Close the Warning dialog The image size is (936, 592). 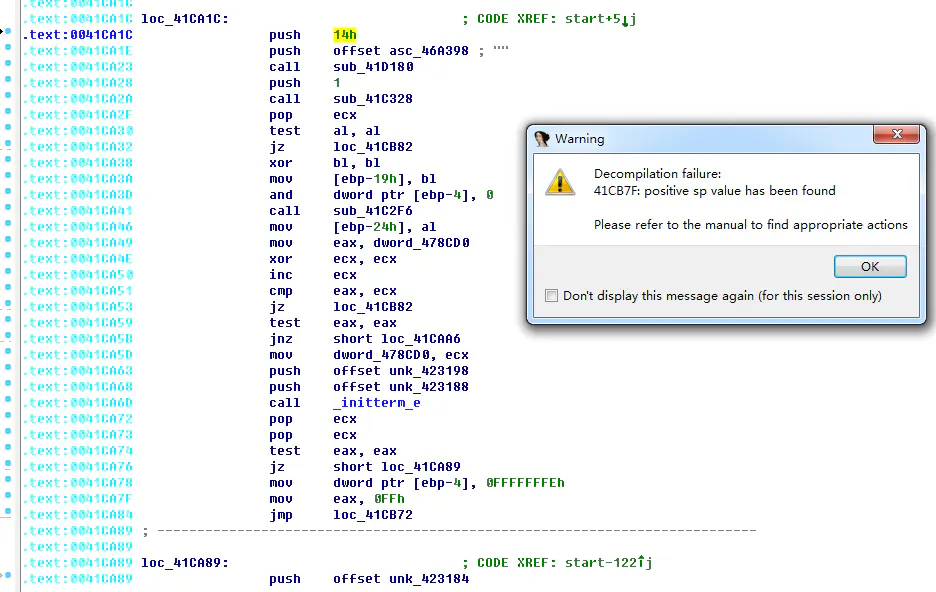897,133
